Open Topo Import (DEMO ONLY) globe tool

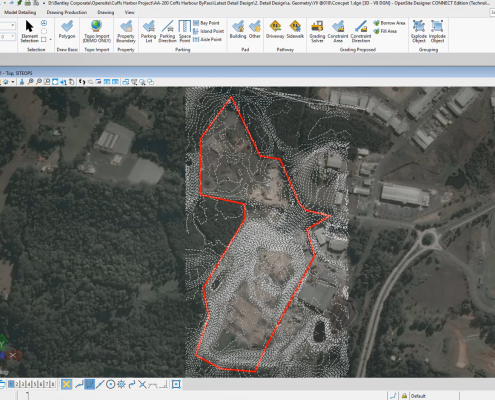point(96,31)
